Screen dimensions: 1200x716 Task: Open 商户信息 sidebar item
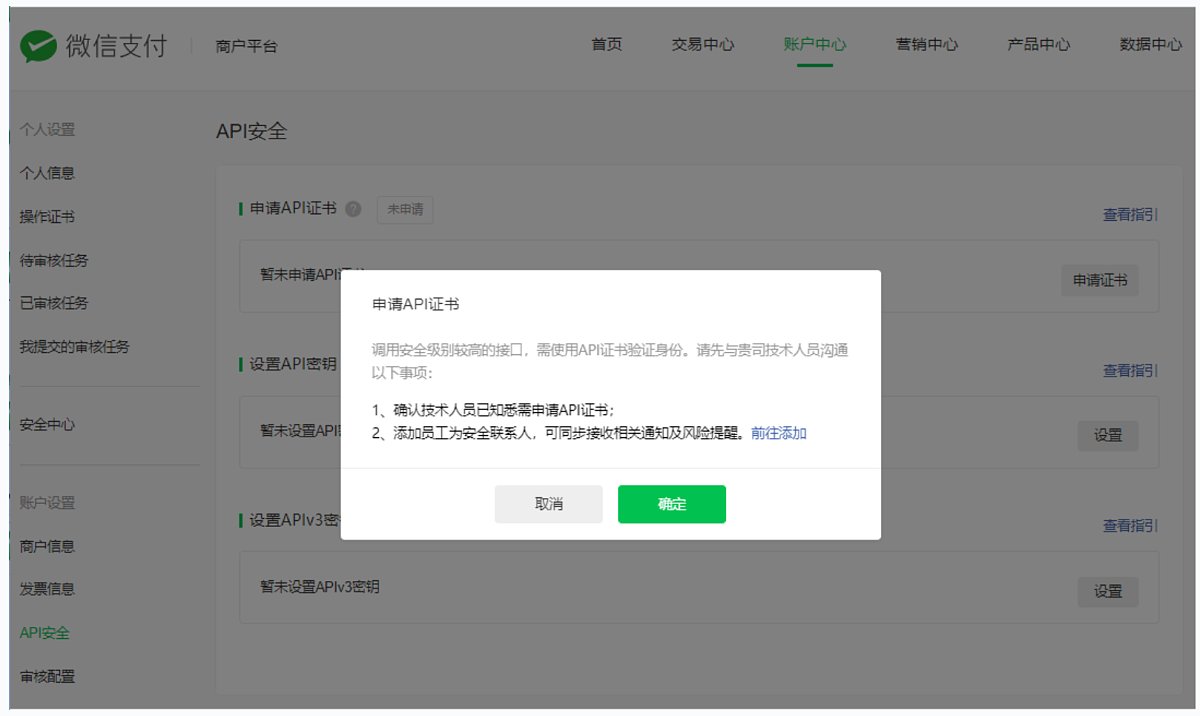[x=47, y=546]
